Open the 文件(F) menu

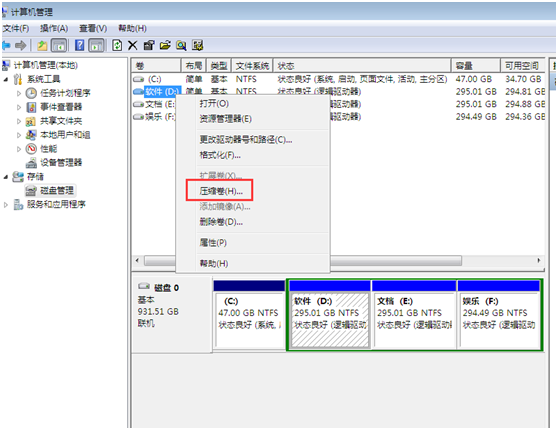pyautogui.click(x=16, y=28)
